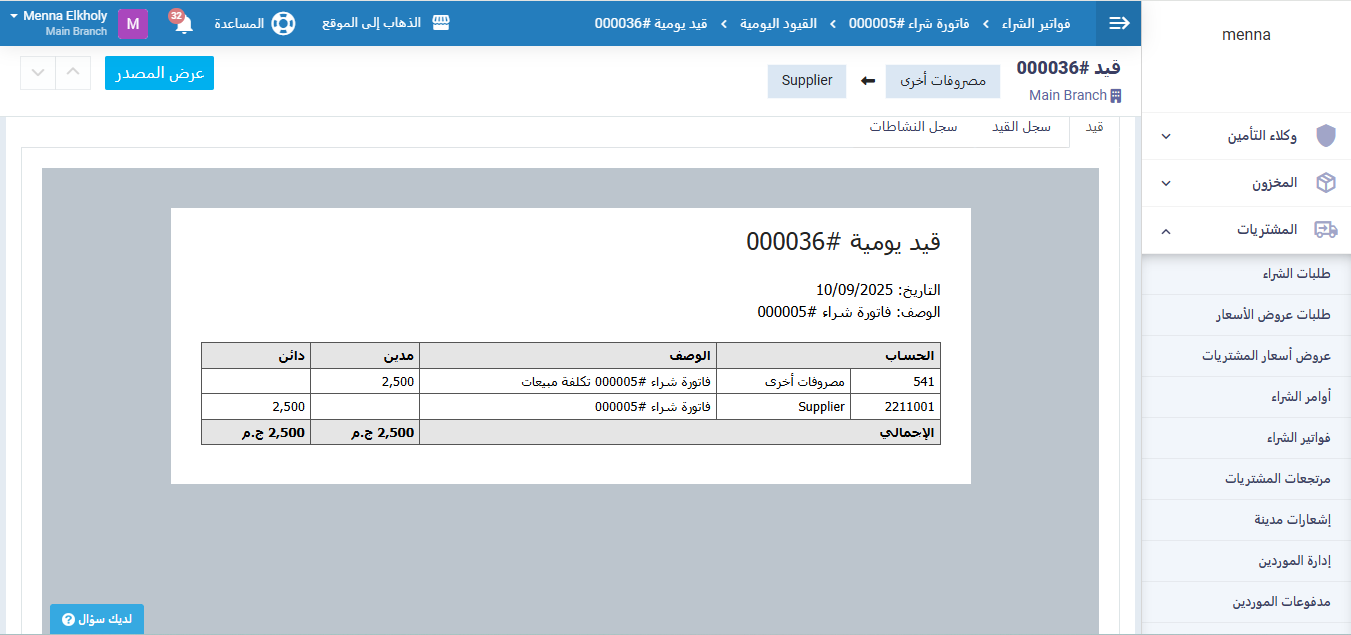
Task: Click the عرض المصدر button
Action: pyautogui.click(x=159, y=73)
